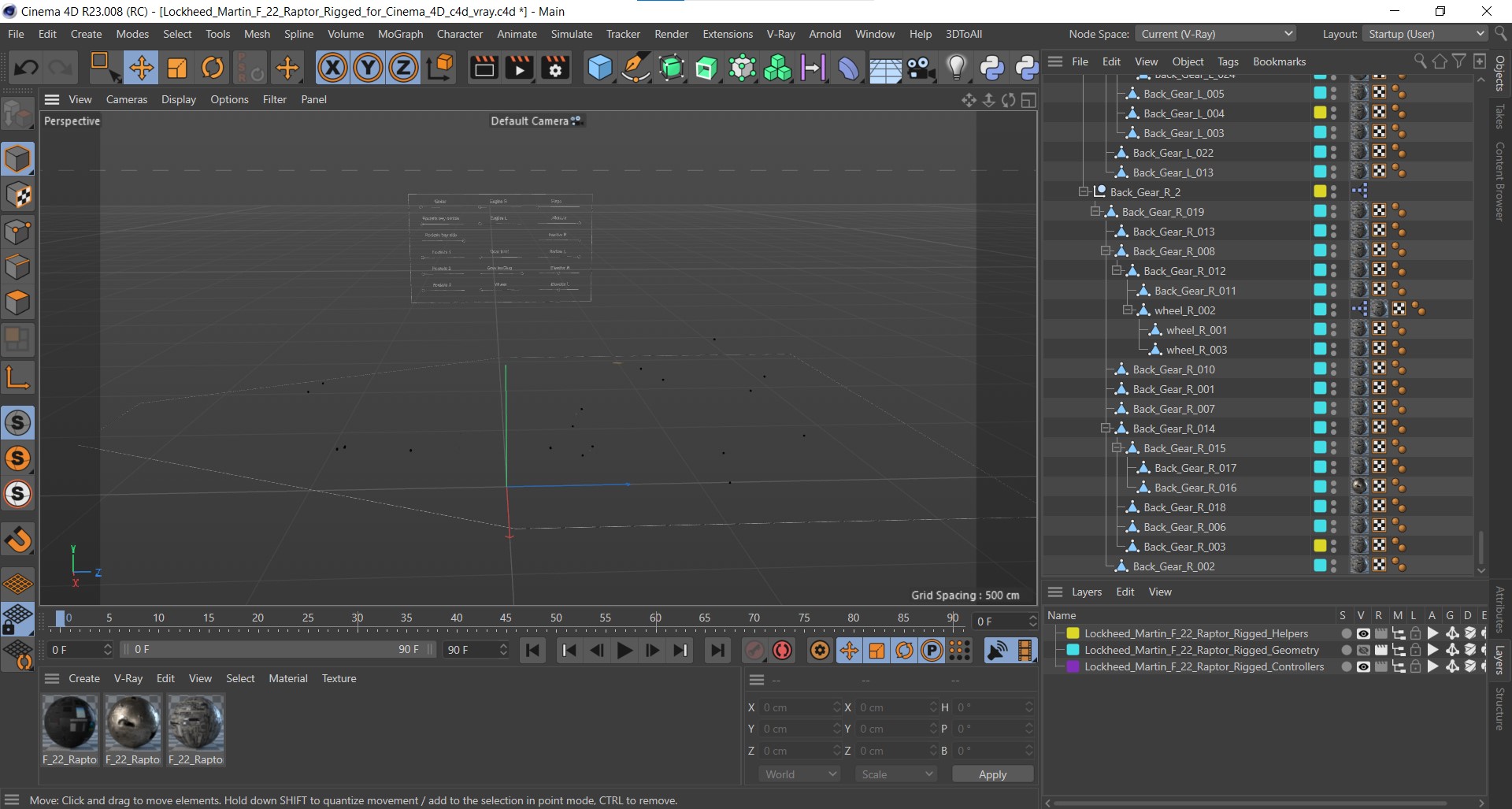Collapse the Back_Gear_R_008 node
1512x809 pixels.
(1106, 250)
